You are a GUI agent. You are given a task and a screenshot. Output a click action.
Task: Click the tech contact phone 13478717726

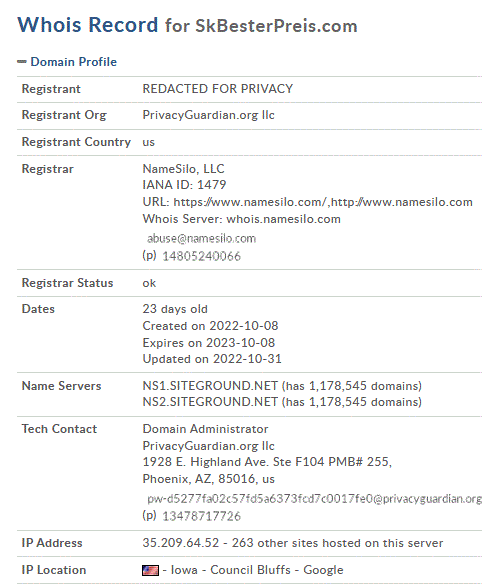pos(201,516)
